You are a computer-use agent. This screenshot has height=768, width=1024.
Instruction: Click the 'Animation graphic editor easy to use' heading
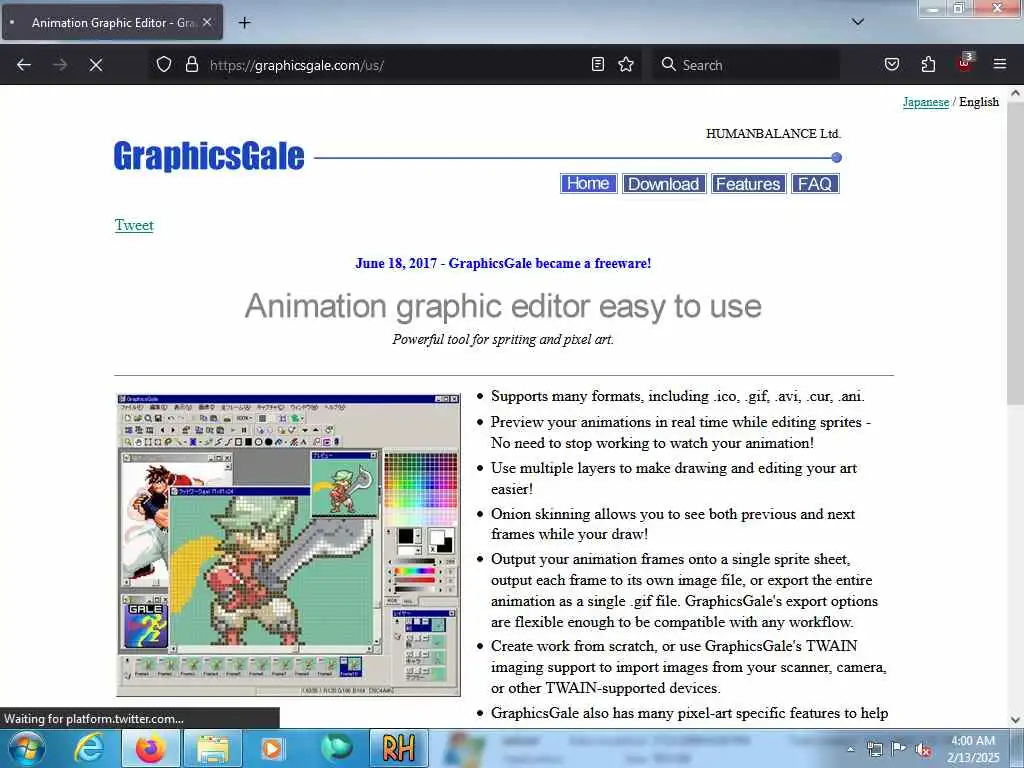503,306
